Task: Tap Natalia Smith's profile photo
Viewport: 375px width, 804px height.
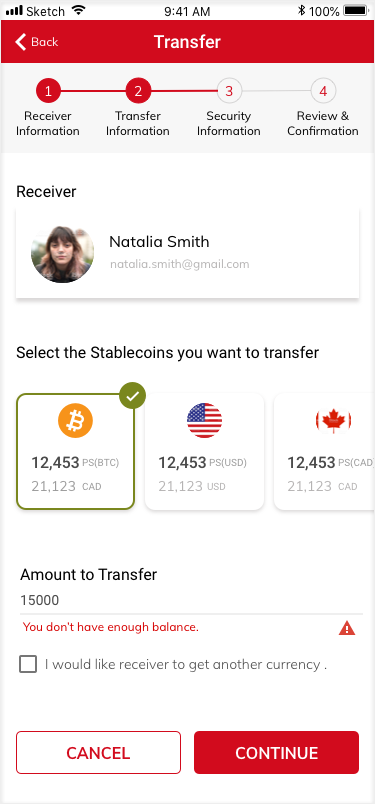Action: 63,254
